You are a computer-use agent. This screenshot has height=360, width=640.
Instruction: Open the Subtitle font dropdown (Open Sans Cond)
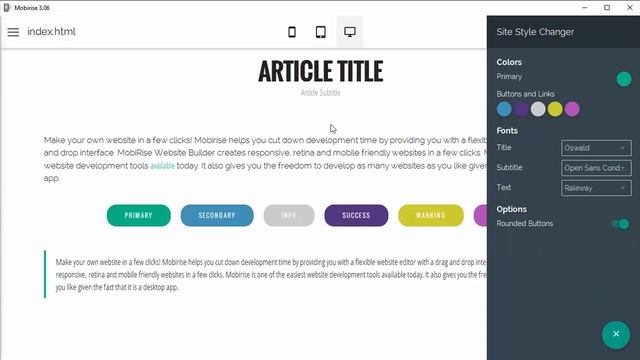[596, 168]
